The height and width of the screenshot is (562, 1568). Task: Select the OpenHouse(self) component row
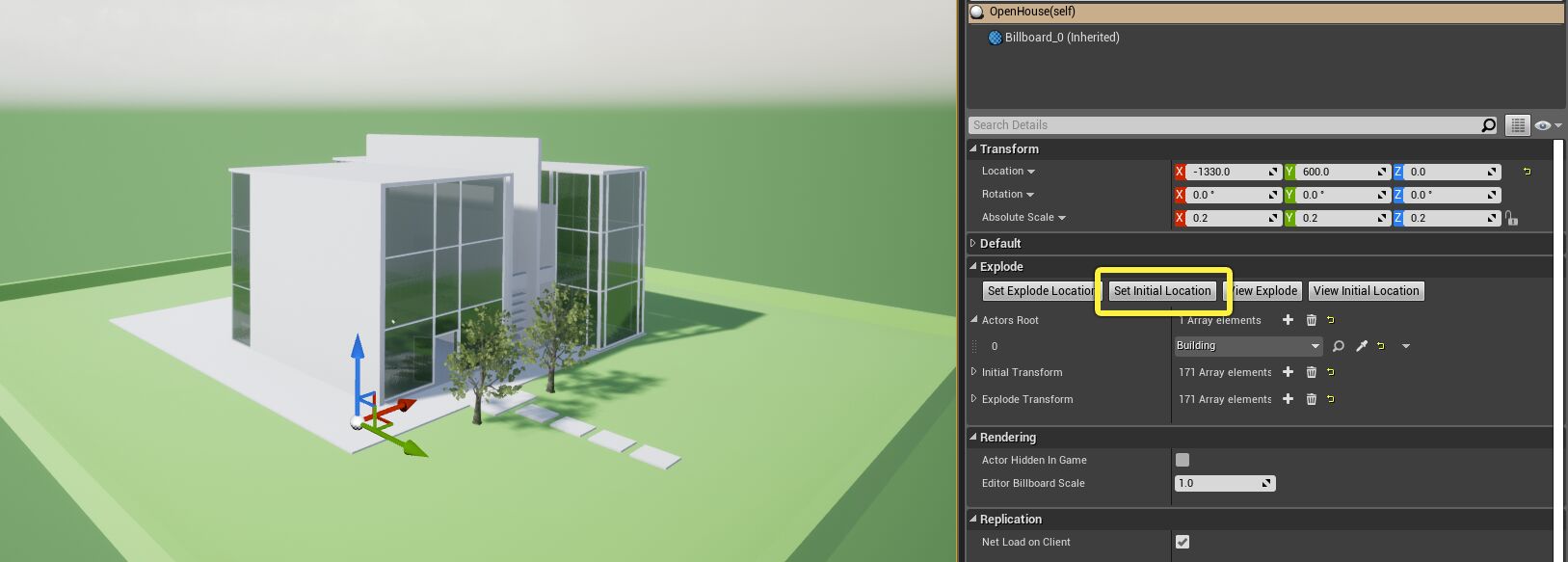click(x=1031, y=12)
